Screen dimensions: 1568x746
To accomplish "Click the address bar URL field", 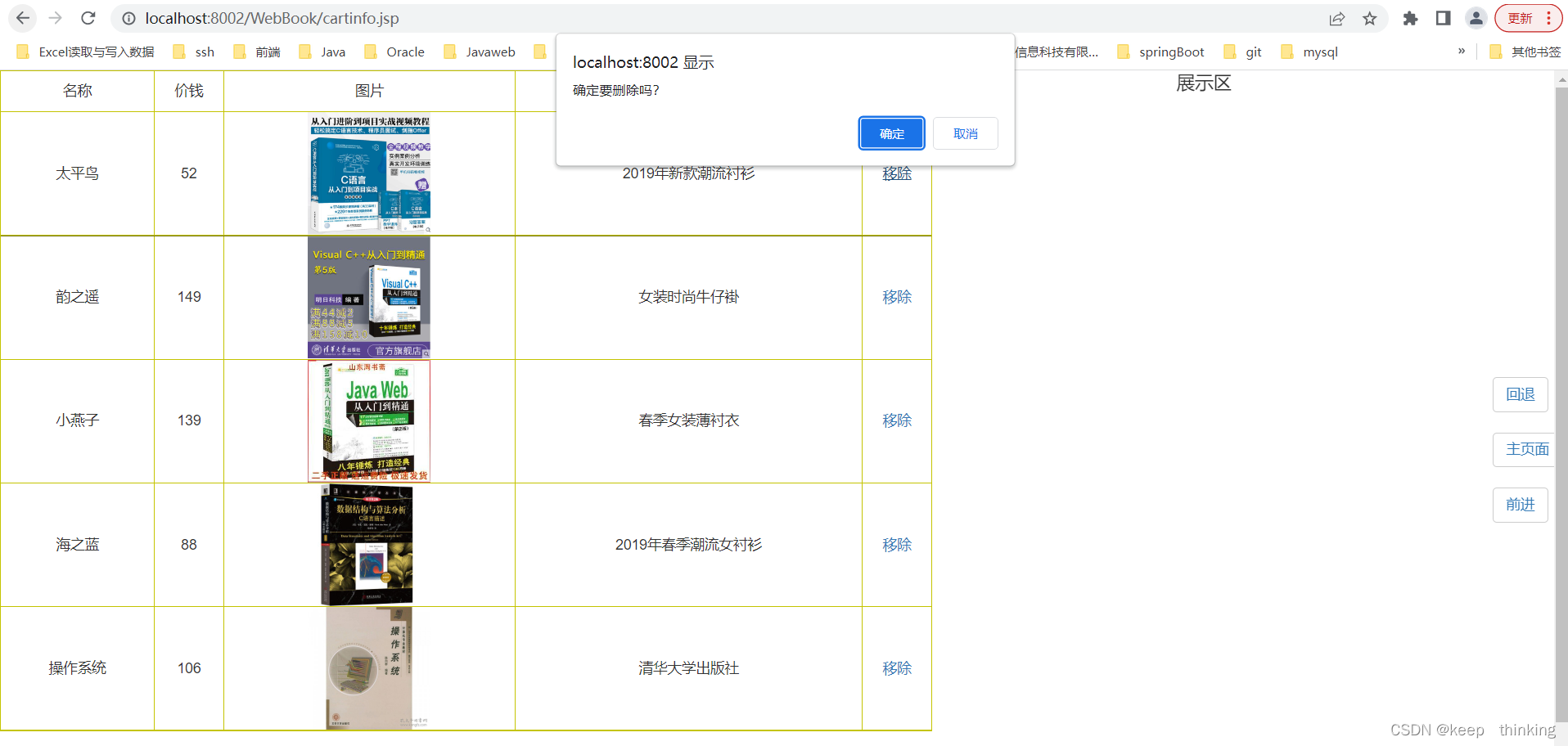I will click(x=327, y=18).
